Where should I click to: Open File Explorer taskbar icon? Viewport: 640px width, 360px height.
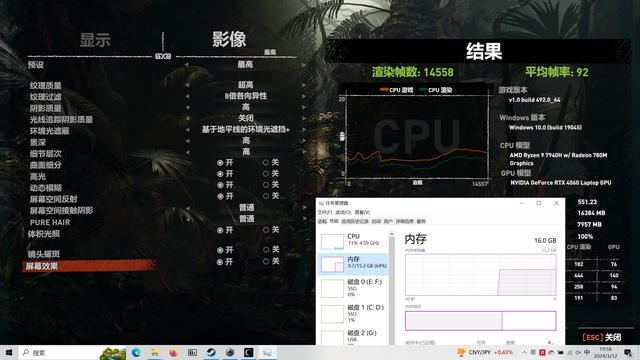point(155,353)
